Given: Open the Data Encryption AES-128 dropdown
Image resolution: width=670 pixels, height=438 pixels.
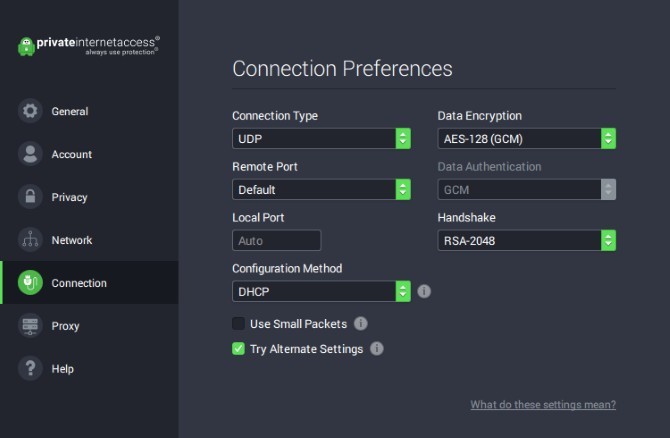Looking at the screenshot, I should pos(526,138).
